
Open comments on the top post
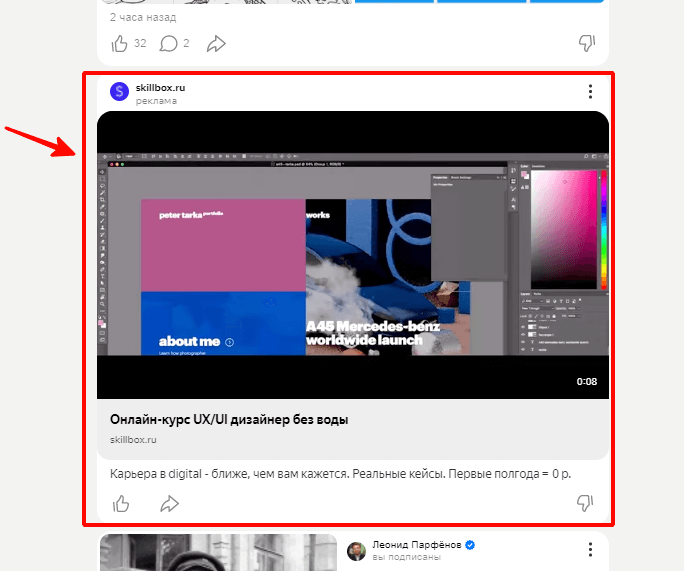pyautogui.click(x=169, y=43)
